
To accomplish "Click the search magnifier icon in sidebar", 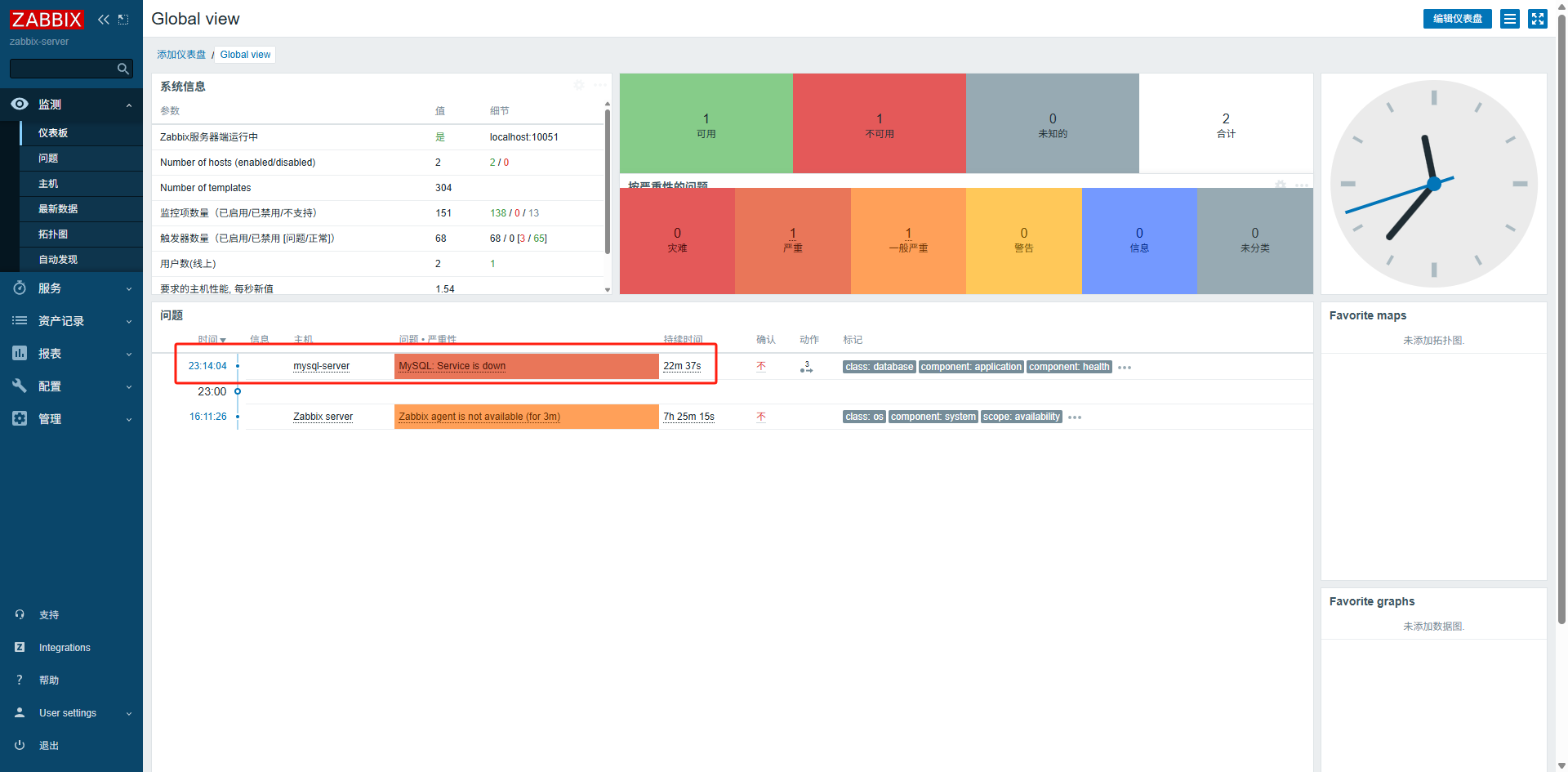I will click(x=123, y=69).
